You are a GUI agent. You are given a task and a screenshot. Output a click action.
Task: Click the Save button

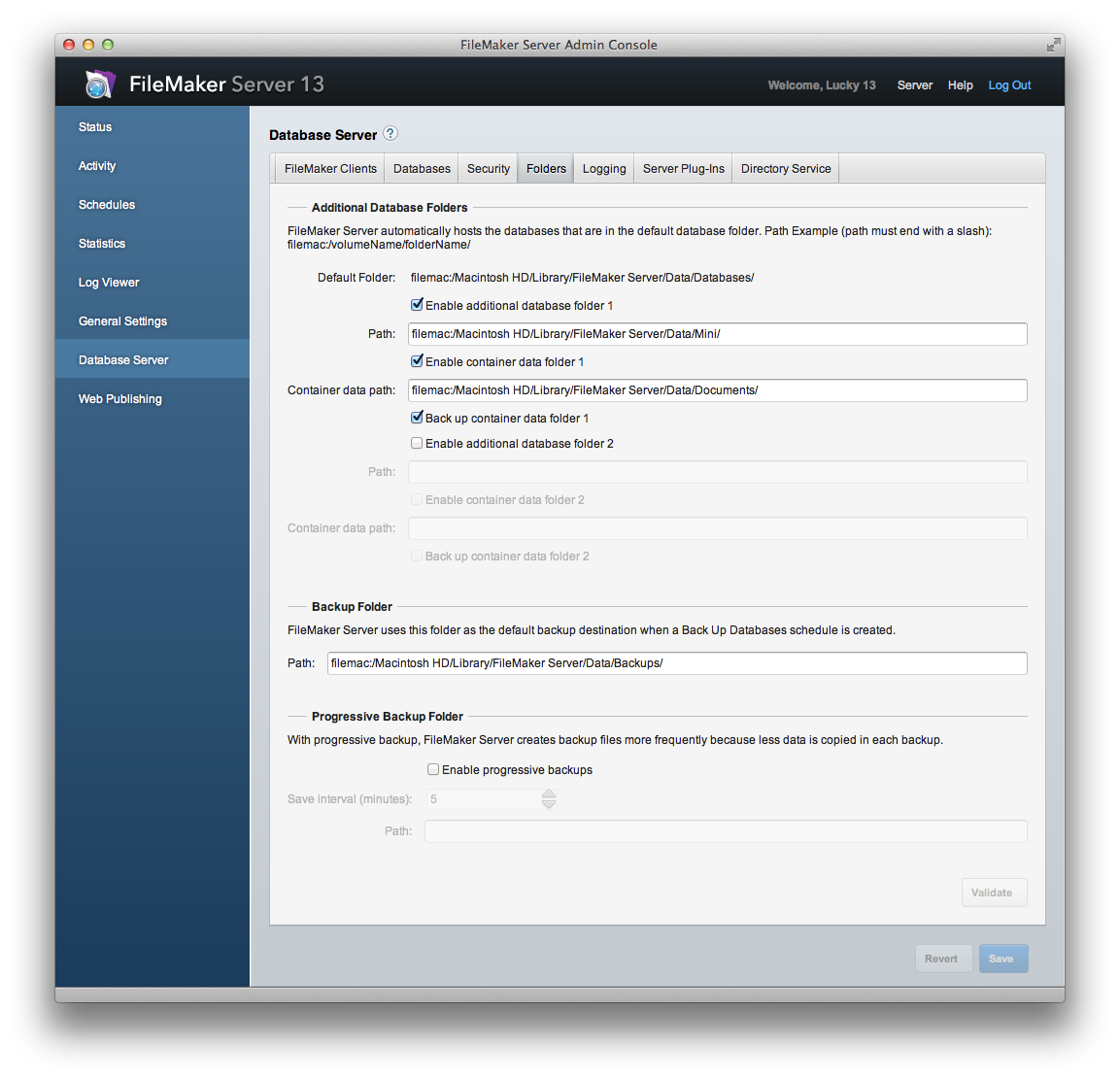[x=1003, y=958]
